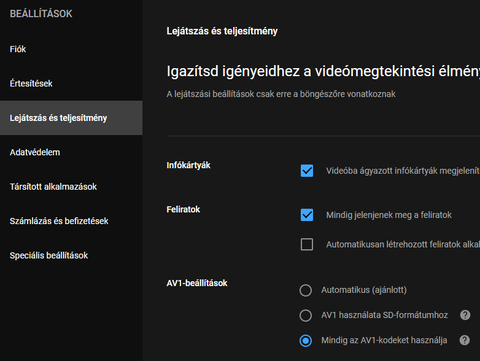Toggle Mindig jelenjenek meg a feliratok checkbox

(307, 215)
